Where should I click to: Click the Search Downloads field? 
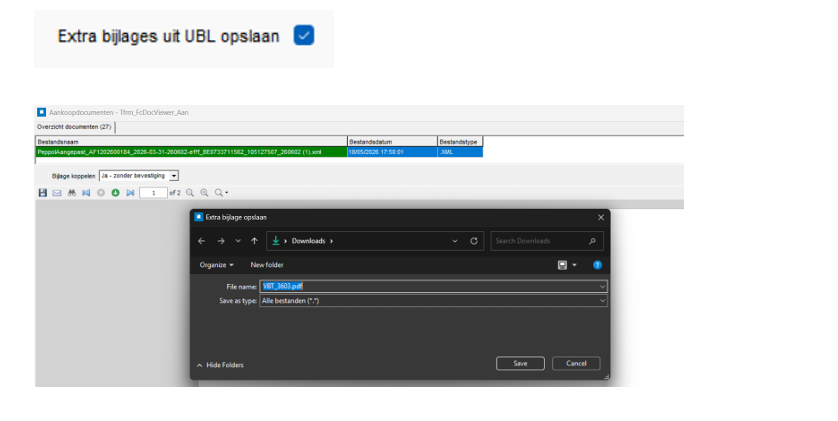tap(547, 241)
